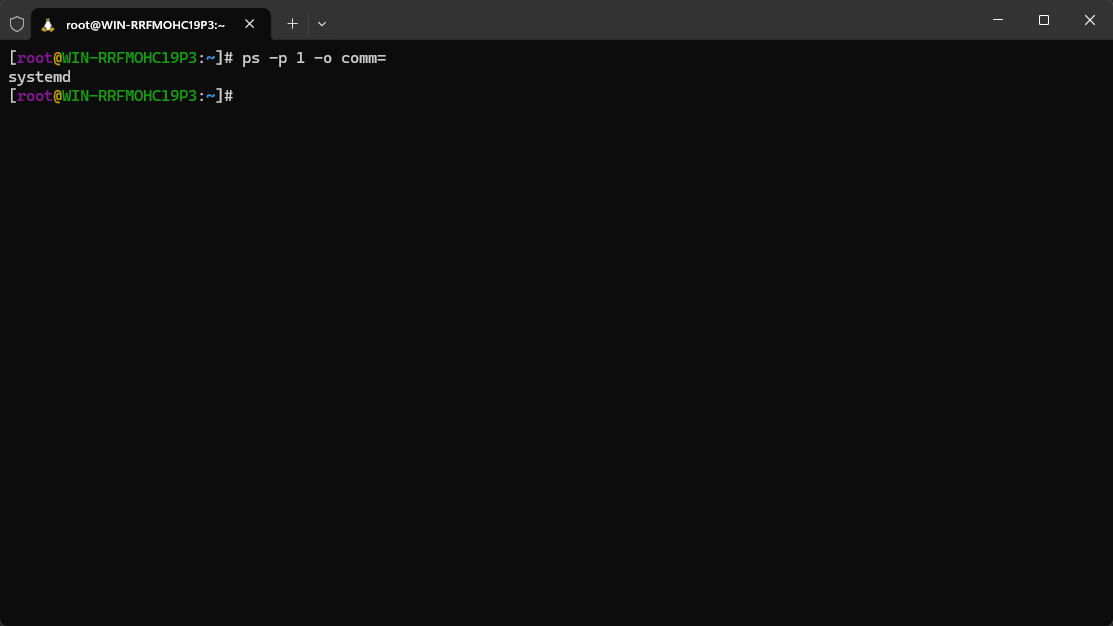The width and height of the screenshot is (1113, 626).
Task: Expand the terminal profiles dropdown chevron
Action: (x=322, y=23)
